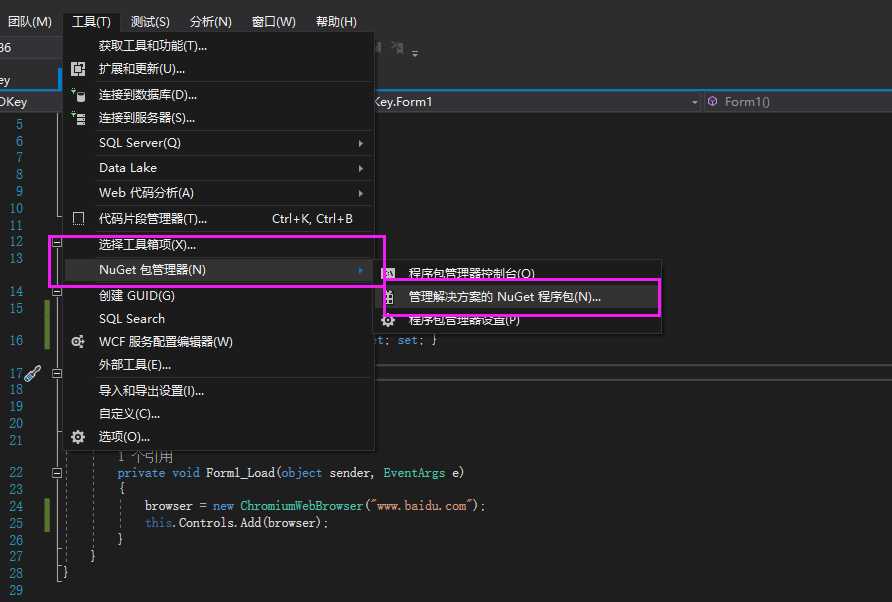
Task: Choose 创建 GUID(G) menu entry
Action: 218,295
